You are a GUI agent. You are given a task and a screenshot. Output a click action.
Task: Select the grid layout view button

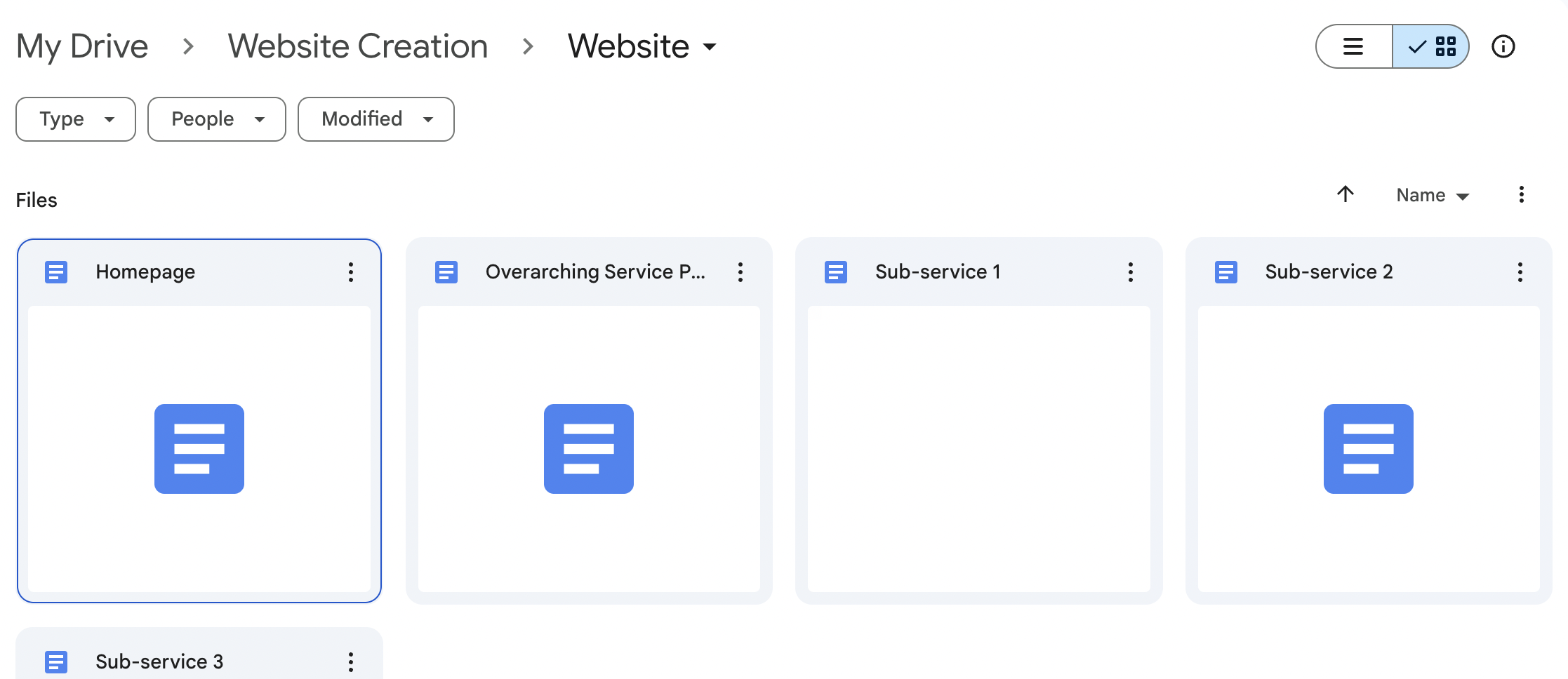coord(1430,46)
